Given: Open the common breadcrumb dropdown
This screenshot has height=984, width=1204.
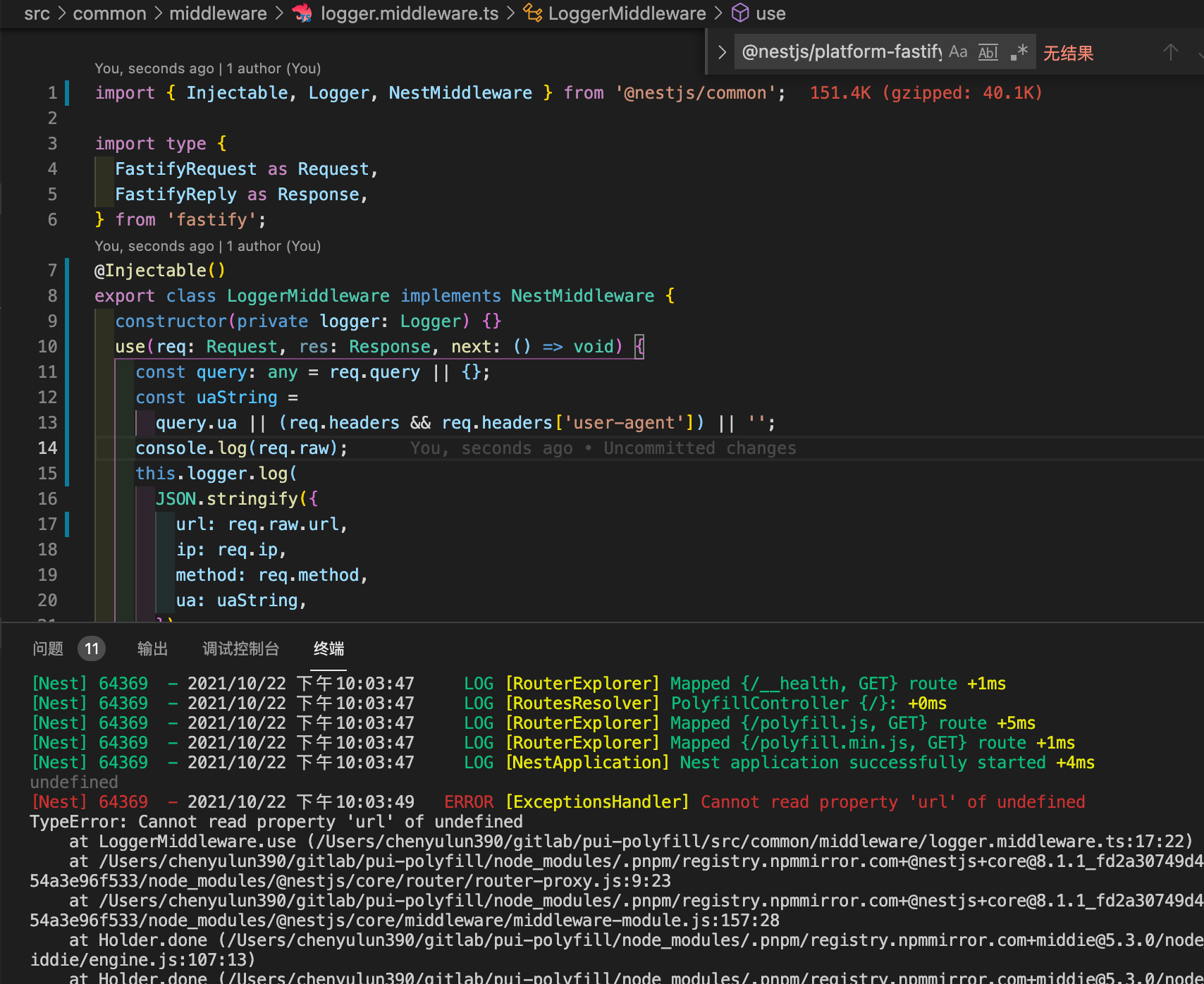Looking at the screenshot, I should coord(109,13).
